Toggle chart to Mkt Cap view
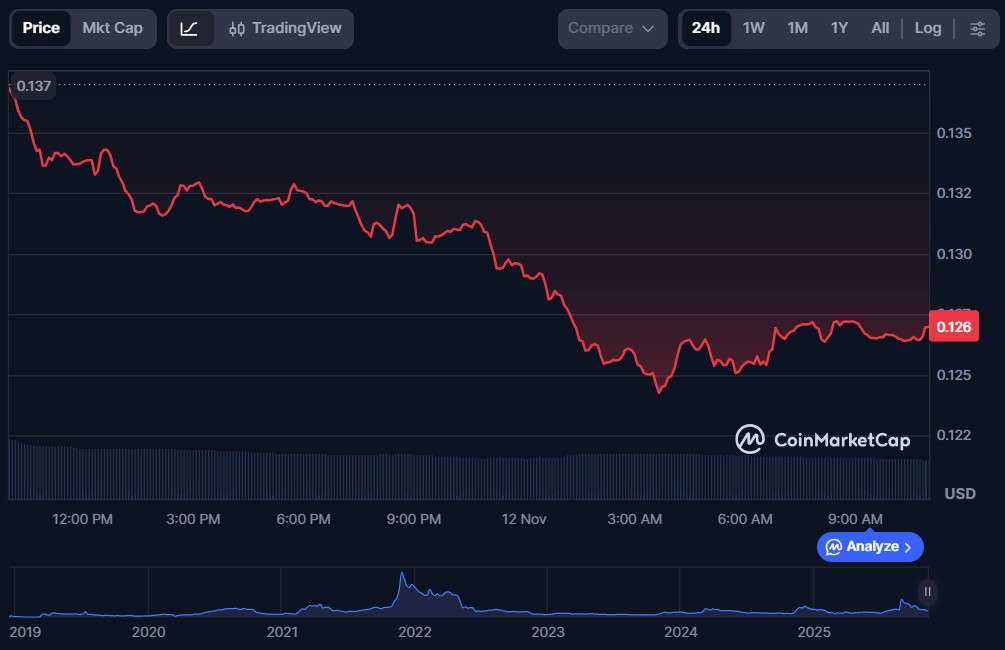 (112, 28)
